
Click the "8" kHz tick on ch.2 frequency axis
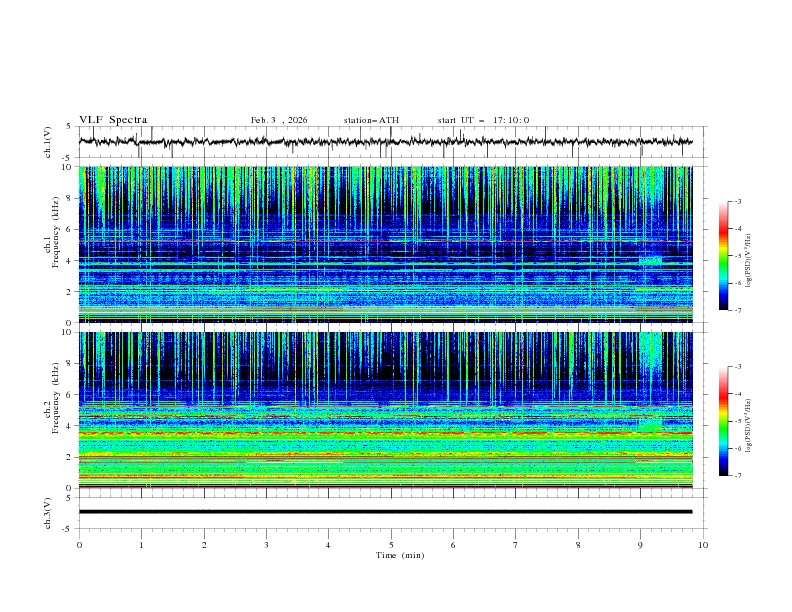(70, 364)
